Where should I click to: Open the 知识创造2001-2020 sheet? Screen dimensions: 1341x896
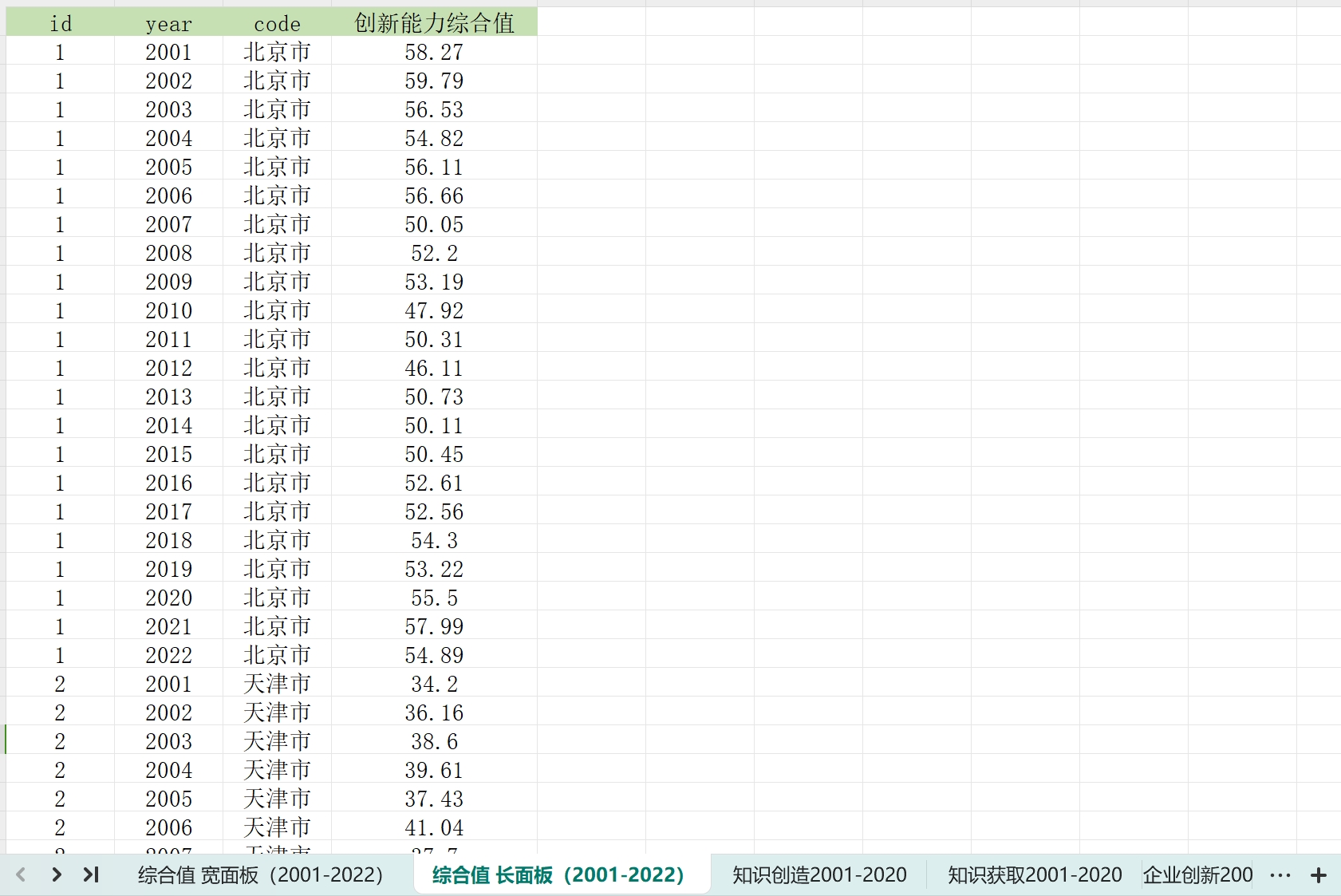(x=819, y=875)
